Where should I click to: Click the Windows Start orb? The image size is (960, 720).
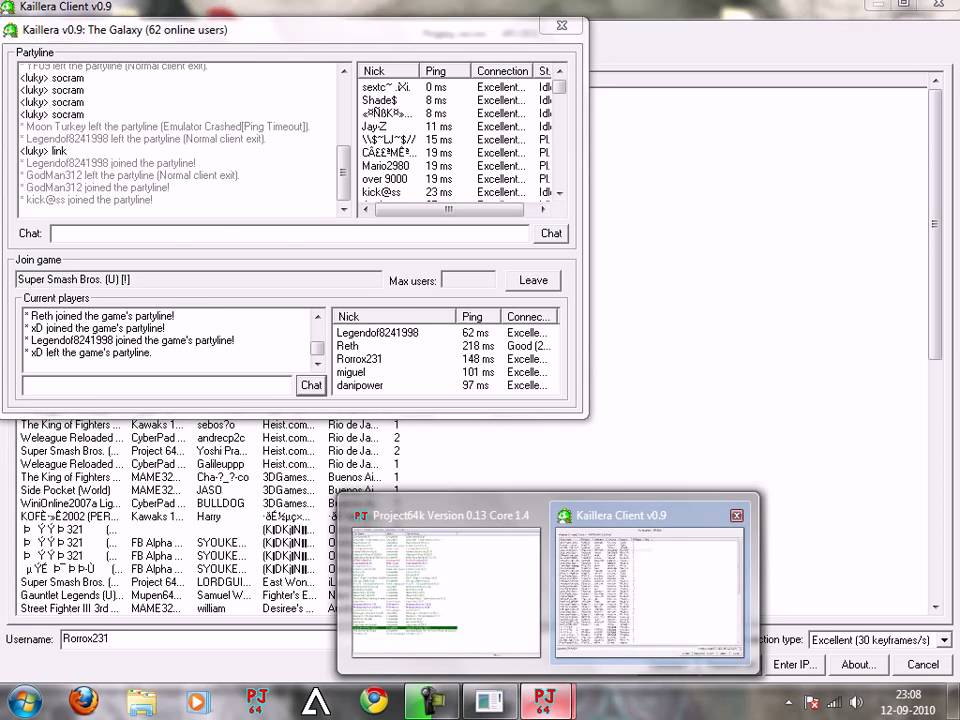23,702
